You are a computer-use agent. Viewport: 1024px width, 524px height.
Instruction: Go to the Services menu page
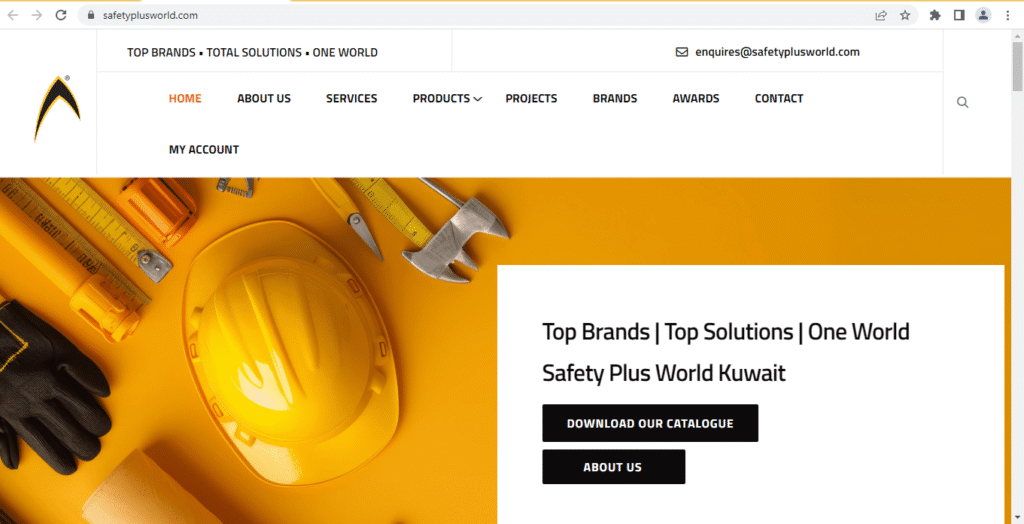click(351, 98)
